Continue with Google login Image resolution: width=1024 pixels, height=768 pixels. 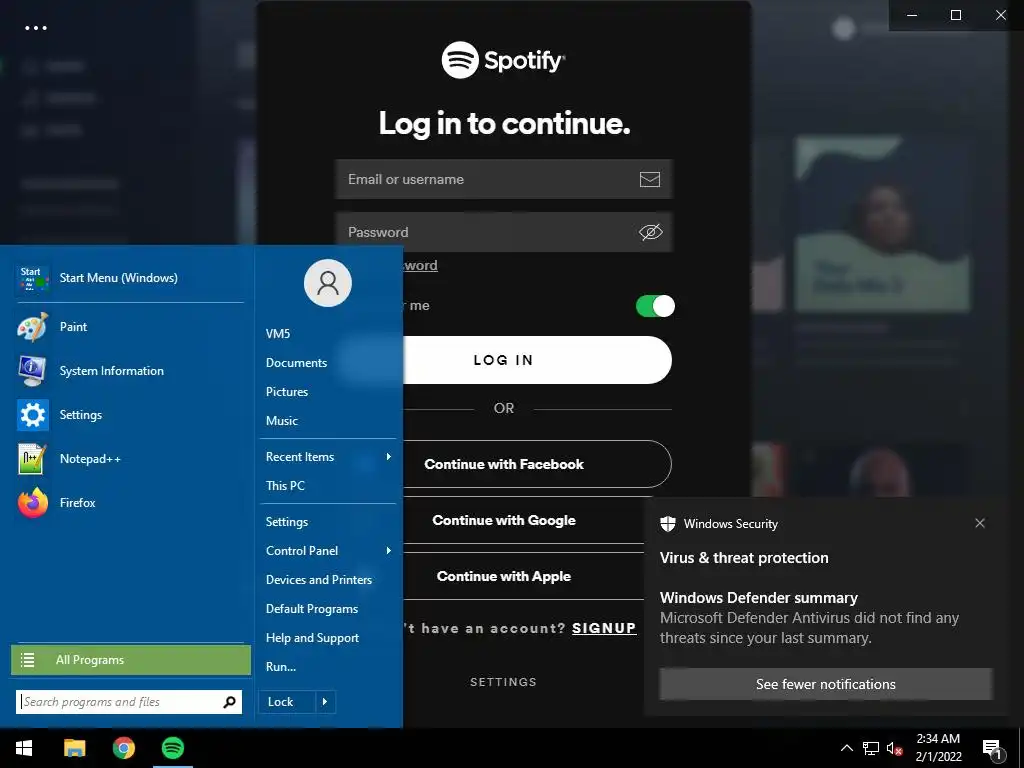click(523, 520)
